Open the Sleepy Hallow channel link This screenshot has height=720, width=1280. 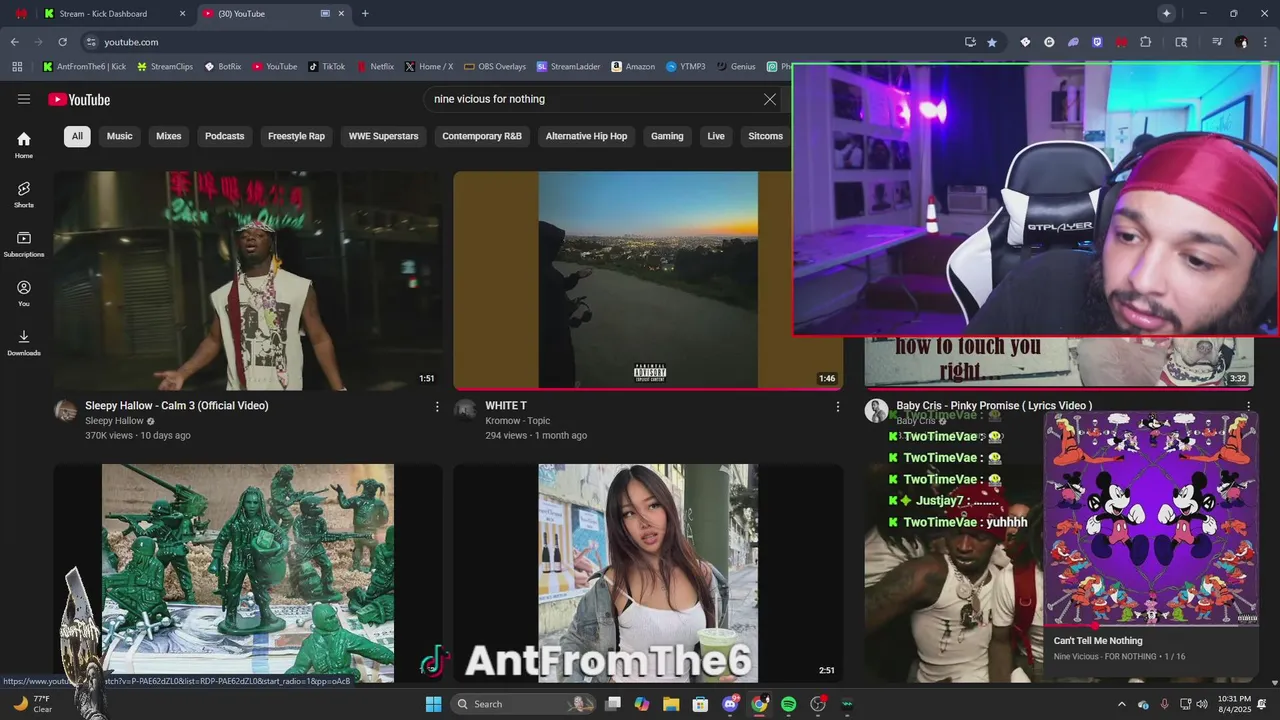coord(114,421)
